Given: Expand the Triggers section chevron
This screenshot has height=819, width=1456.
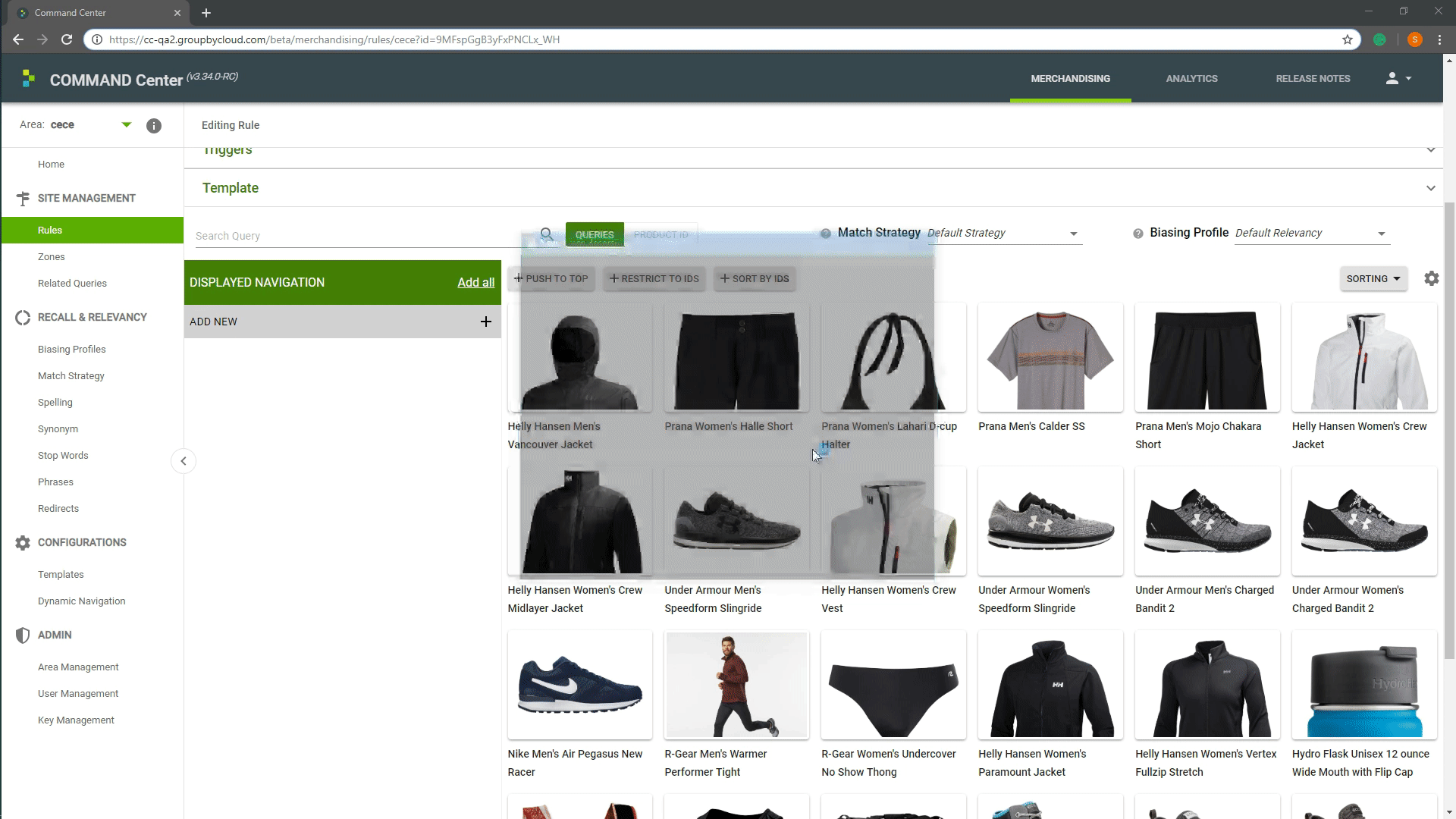Looking at the screenshot, I should [1431, 150].
